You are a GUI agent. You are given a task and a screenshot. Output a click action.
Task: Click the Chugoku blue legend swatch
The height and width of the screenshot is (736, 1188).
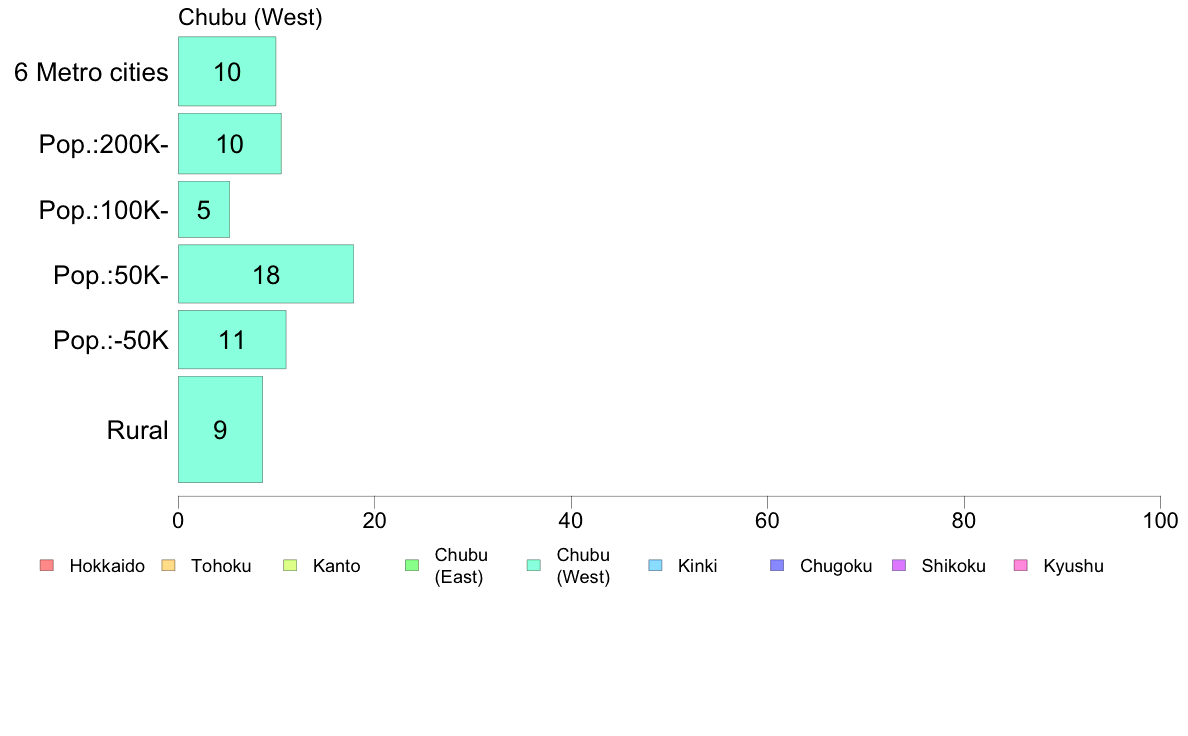(x=777, y=566)
